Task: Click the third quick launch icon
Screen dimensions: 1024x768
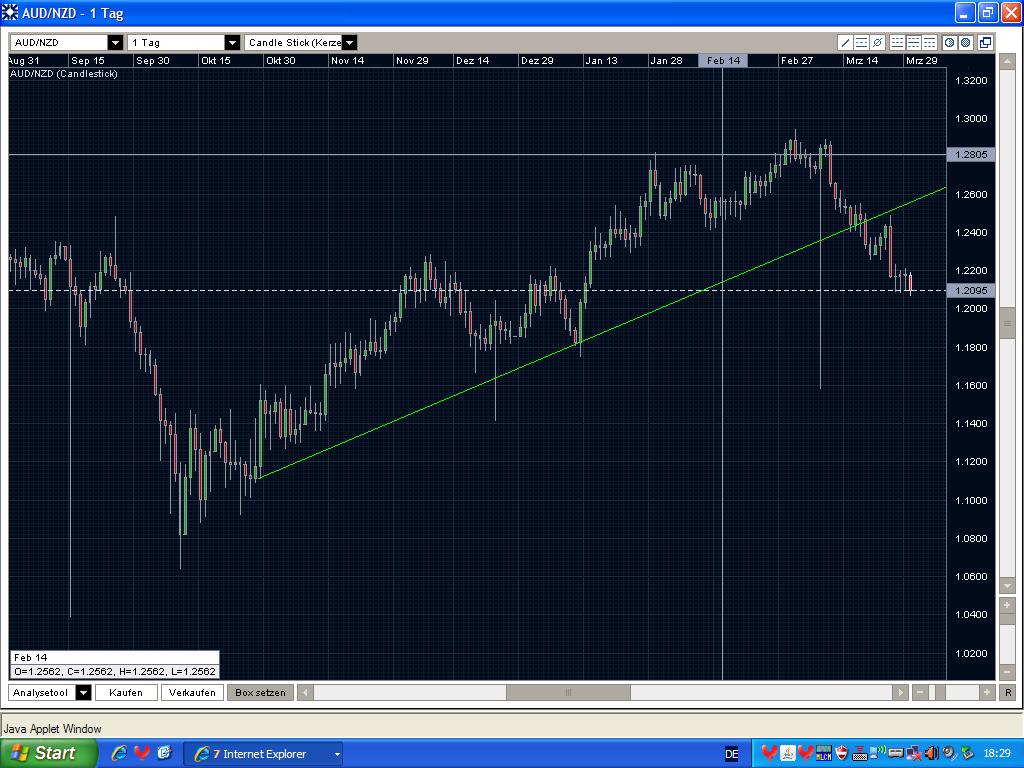Action: (164, 753)
